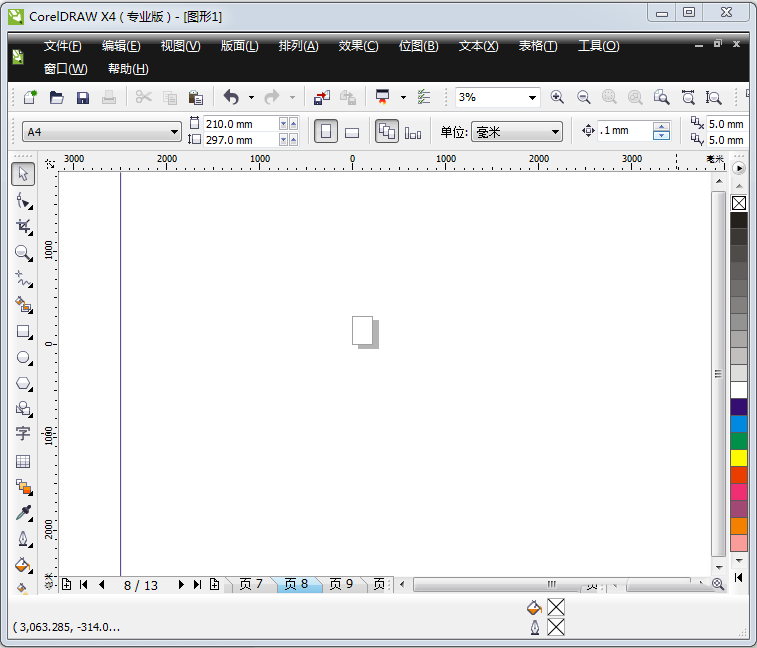Go to the last page
This screenshot has height=648, width=757.
[x=197, y=585]
